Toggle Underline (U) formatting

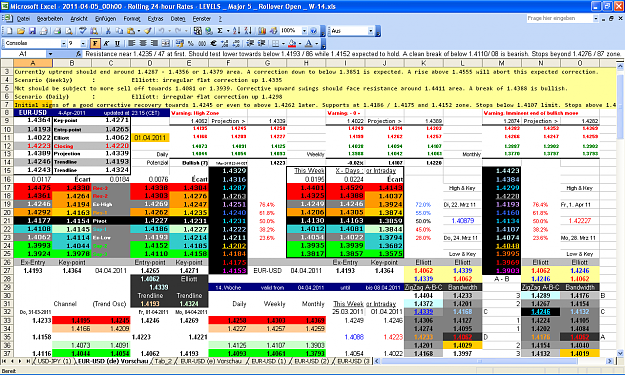tap(117, 43)
